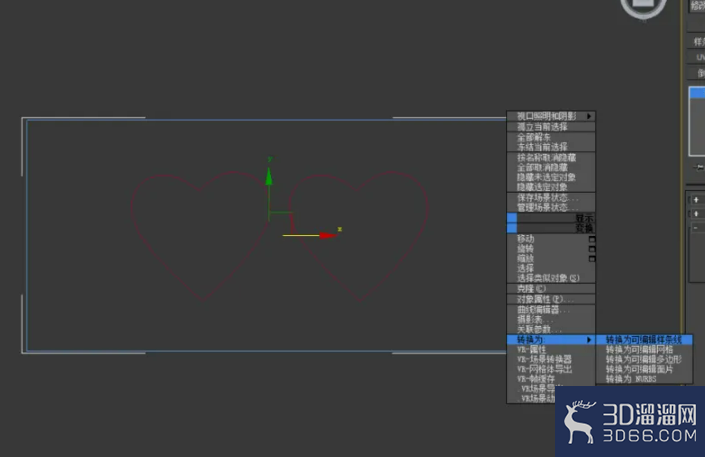Choose 孤立当前选择 to isolate selection
The width and height of the screenshot is (705, 457).
(551, 127)
